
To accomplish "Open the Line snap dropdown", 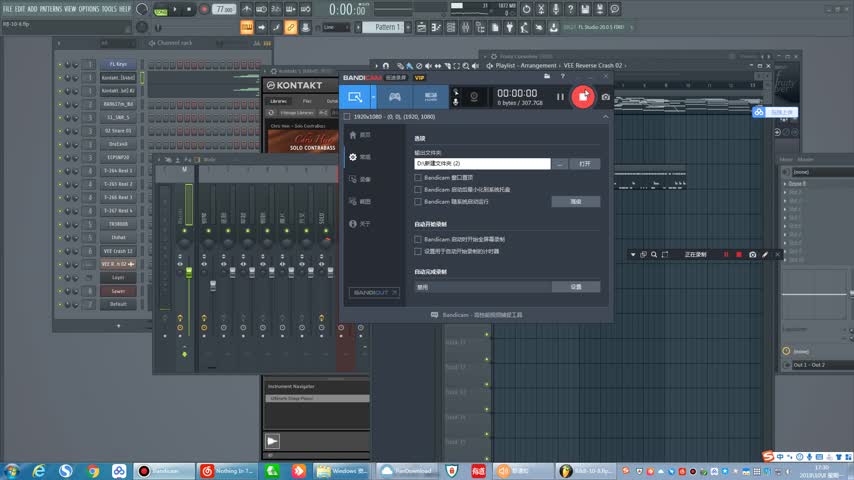I will [x=335, y=27].
